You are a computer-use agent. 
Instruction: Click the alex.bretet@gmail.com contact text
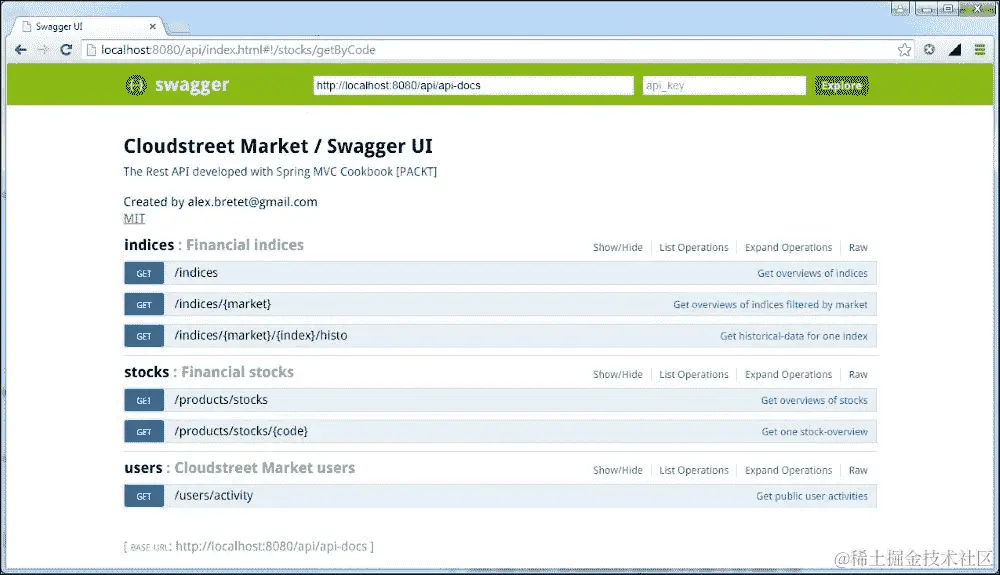[x=253, y=202]
